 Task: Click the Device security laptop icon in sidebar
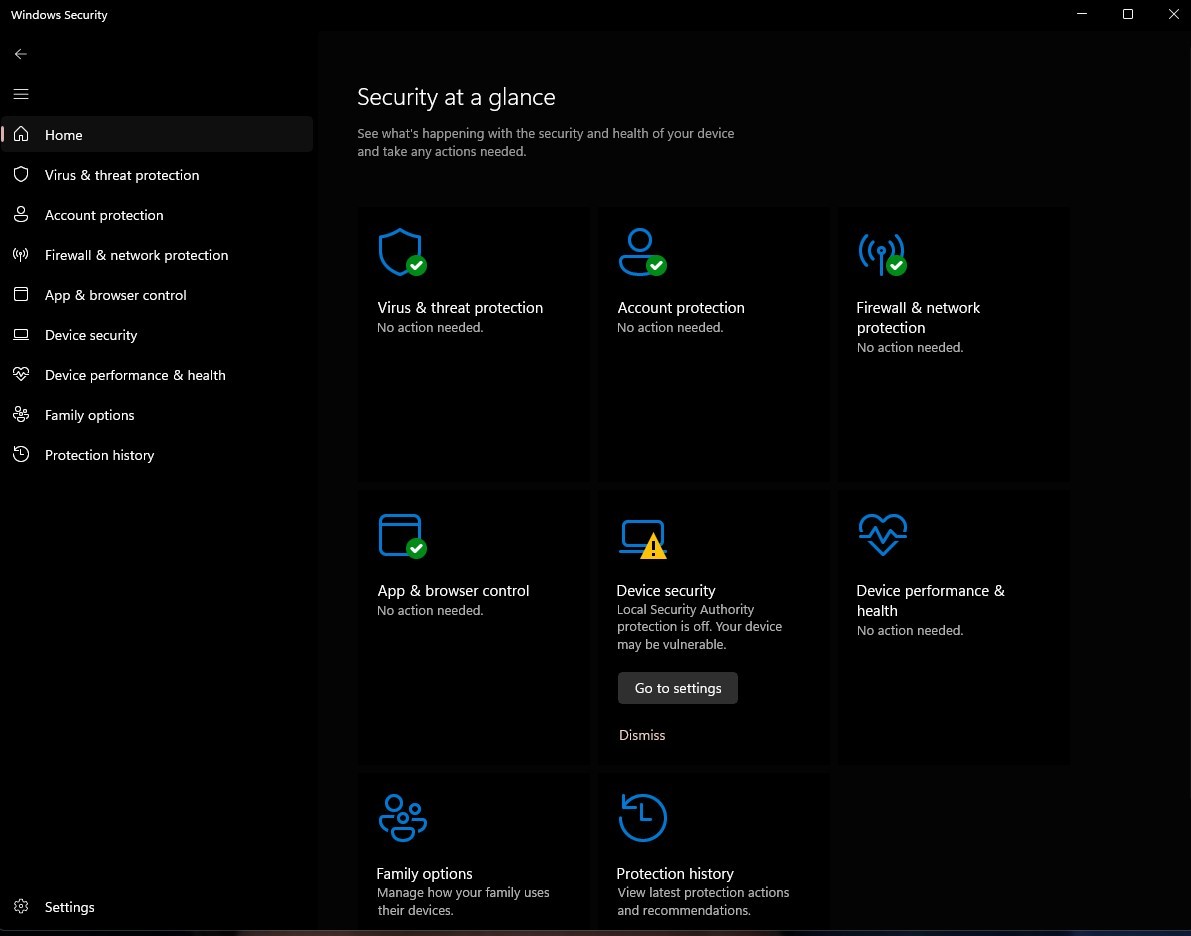[21, 335]
